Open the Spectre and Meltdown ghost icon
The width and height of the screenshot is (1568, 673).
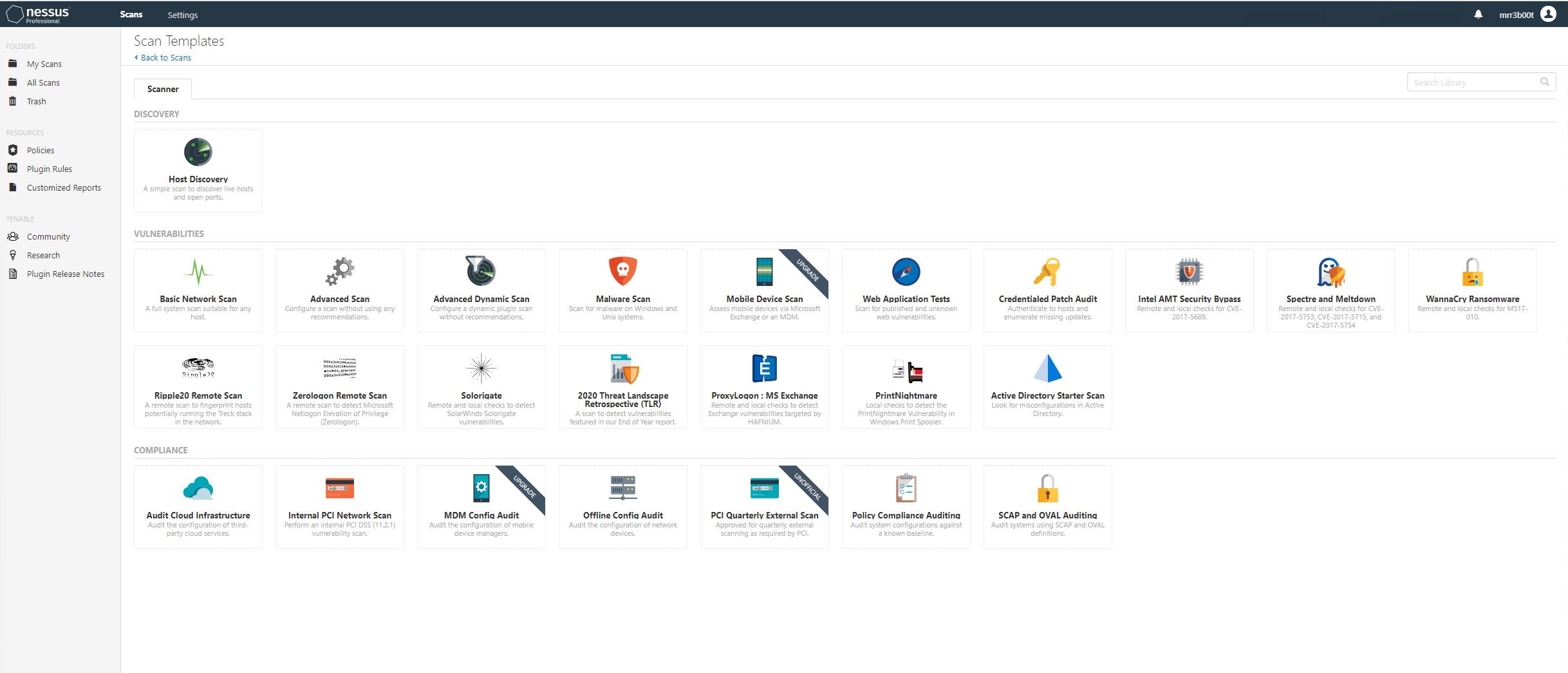coord(1331,272)
